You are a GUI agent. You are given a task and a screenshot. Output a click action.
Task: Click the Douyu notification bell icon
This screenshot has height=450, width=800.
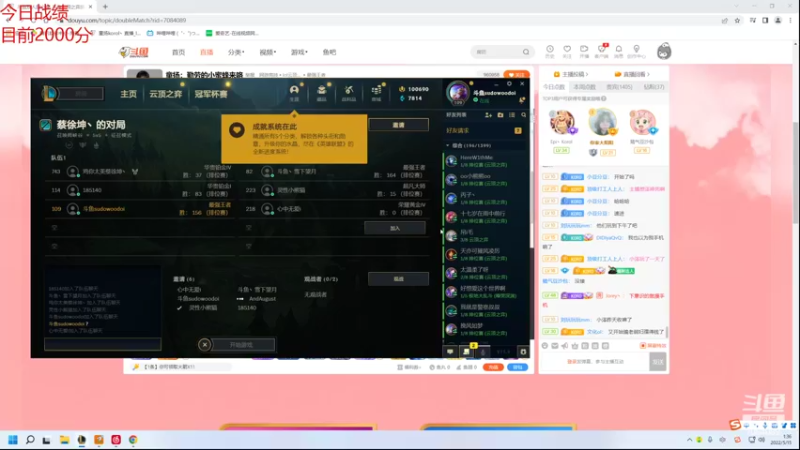pyautogui.click(x=618, y=51)
